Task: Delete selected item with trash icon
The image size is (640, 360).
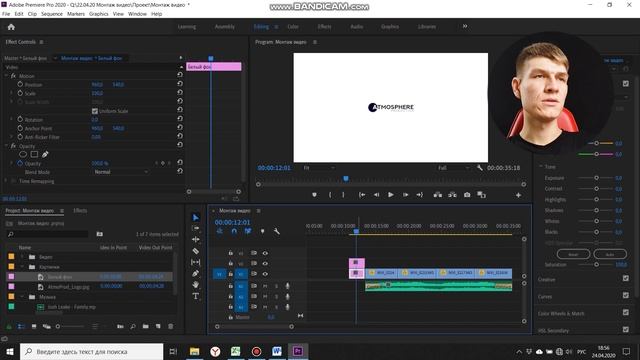Action: [x=171, y=327]
